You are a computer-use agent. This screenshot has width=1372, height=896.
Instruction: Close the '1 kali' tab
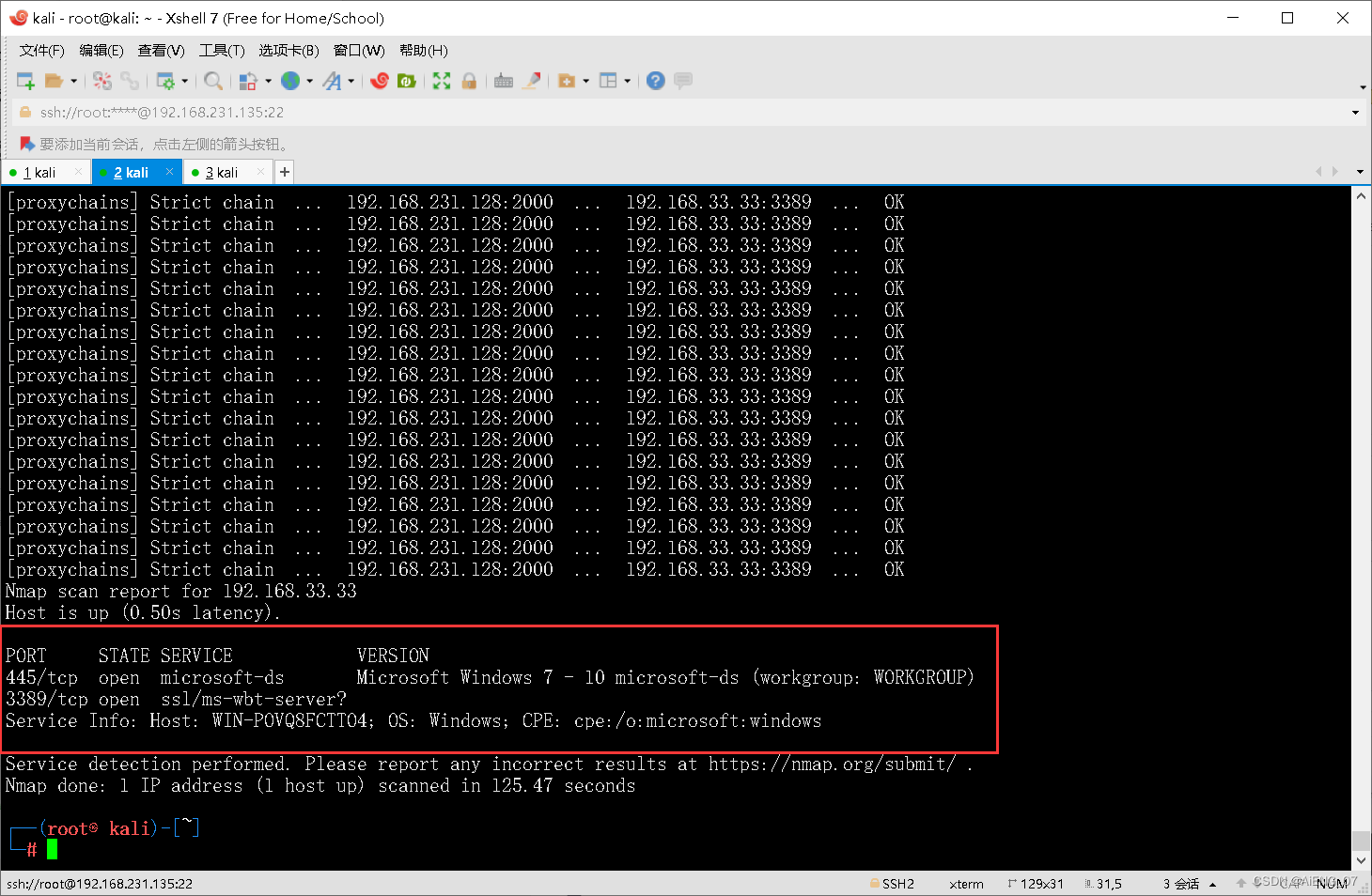pos(78,172)
